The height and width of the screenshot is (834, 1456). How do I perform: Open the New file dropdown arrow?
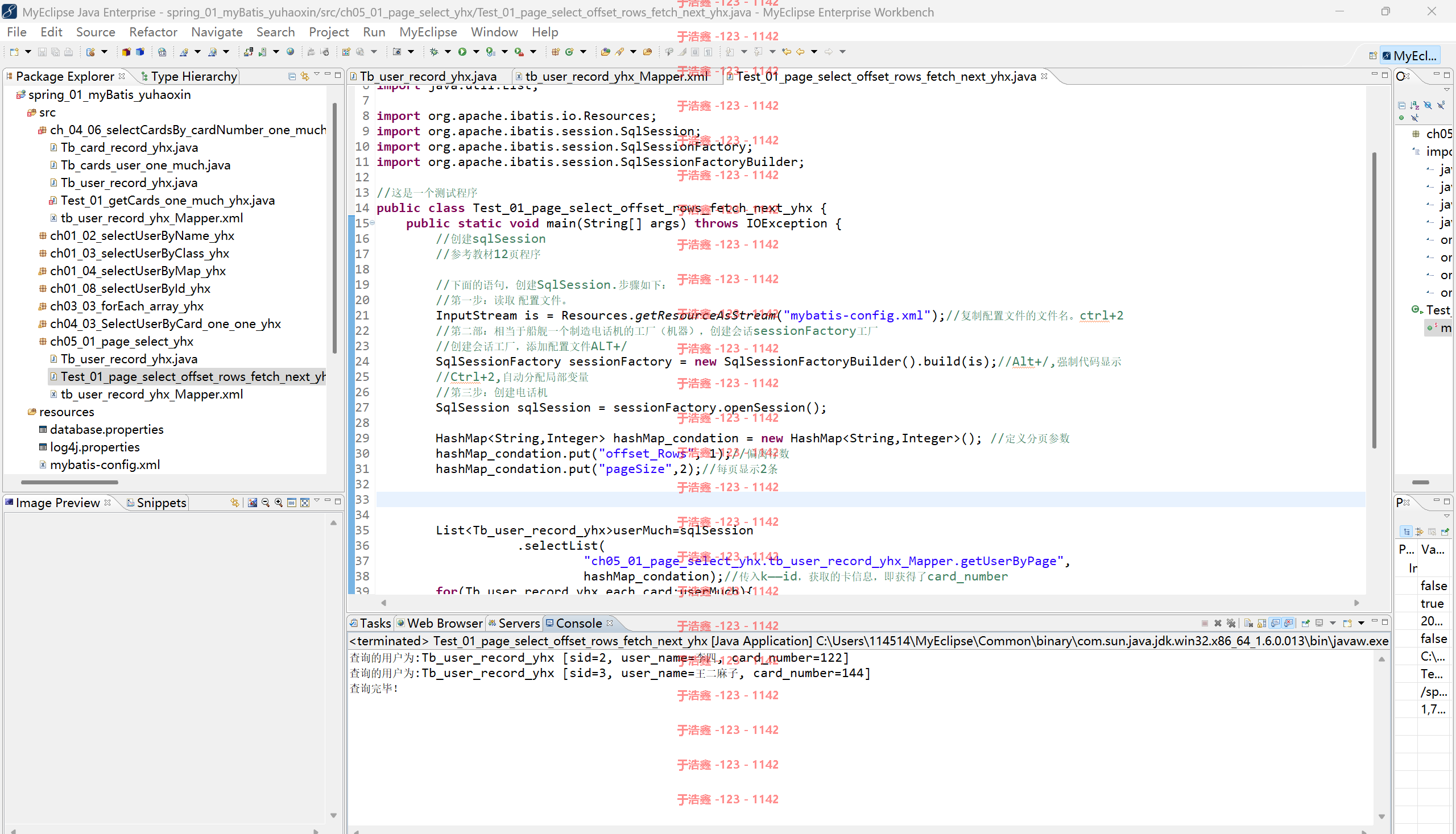tap(27, 52)
